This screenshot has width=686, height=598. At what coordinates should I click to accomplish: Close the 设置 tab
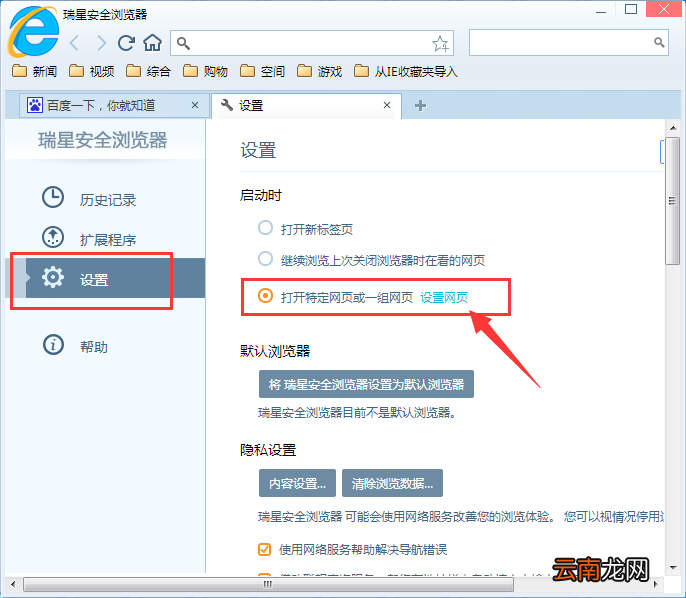click(x=387, y=105)
